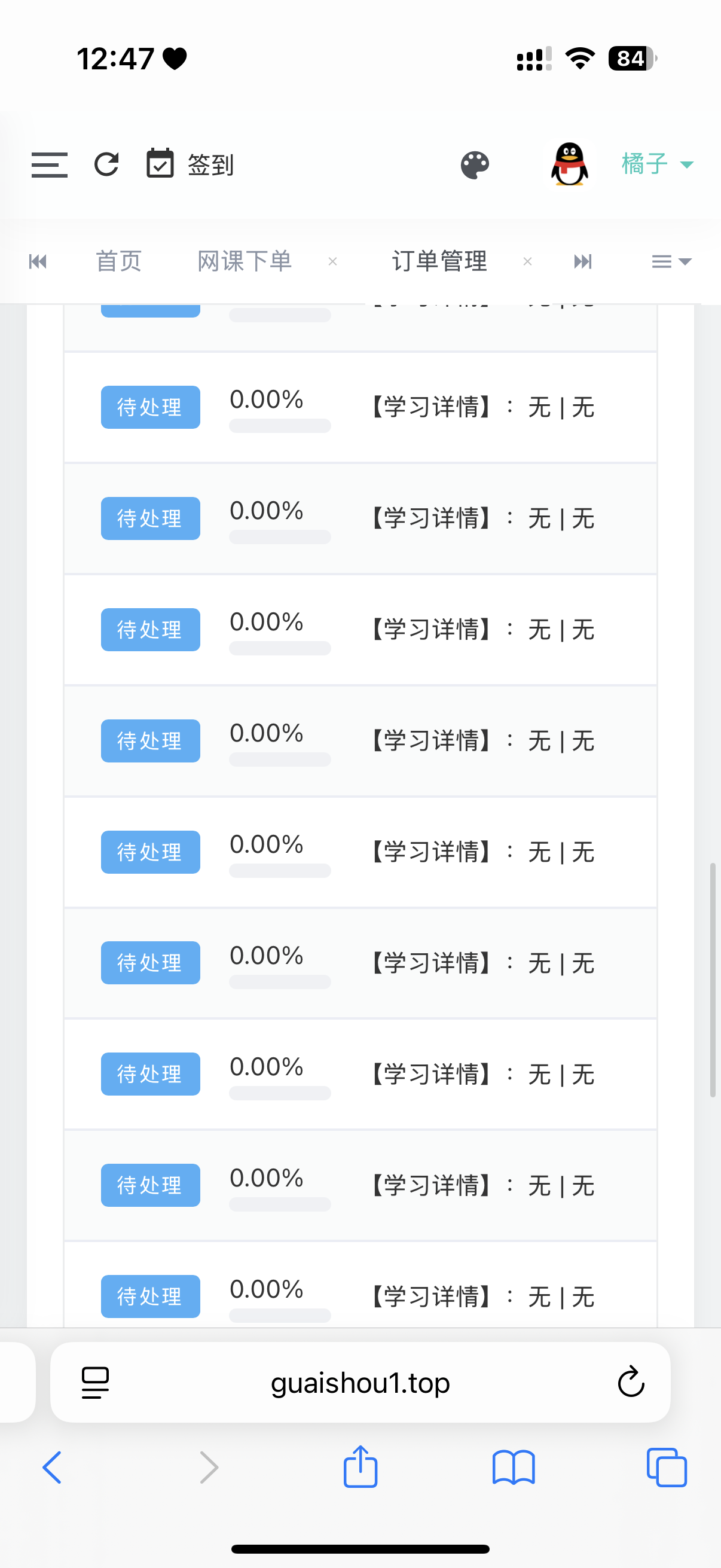721x1568 pixels.
Task: Close the 订单管理 tab
Action: (x=527, y=262)
